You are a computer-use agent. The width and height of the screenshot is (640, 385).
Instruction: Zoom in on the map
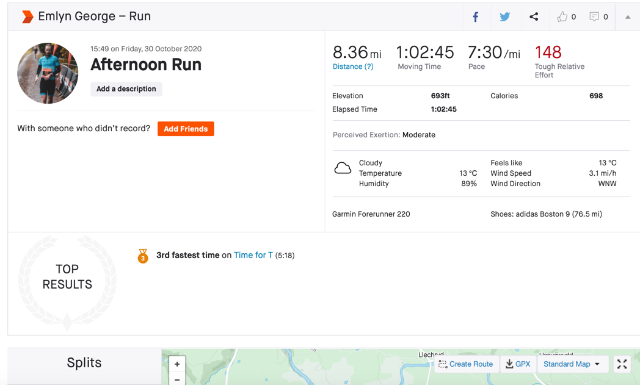tap(177, 364)
